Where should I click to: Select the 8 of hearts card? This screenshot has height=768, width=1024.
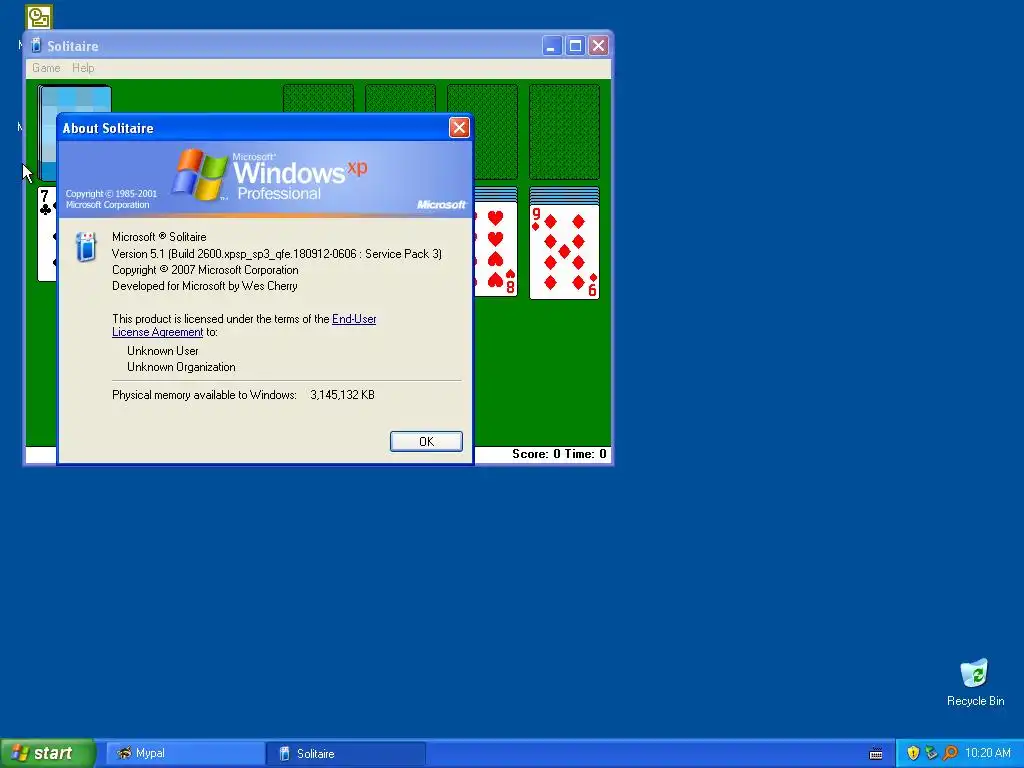click(496, 249)
